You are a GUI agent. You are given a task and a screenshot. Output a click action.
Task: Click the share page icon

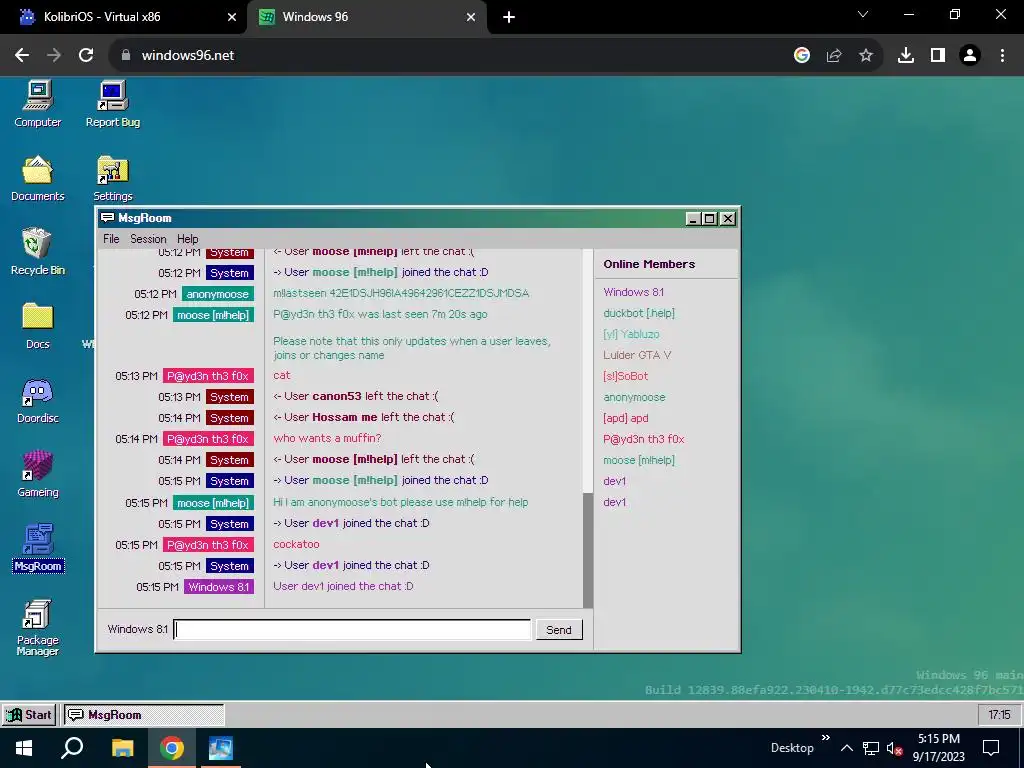click(x=833, y=55)
